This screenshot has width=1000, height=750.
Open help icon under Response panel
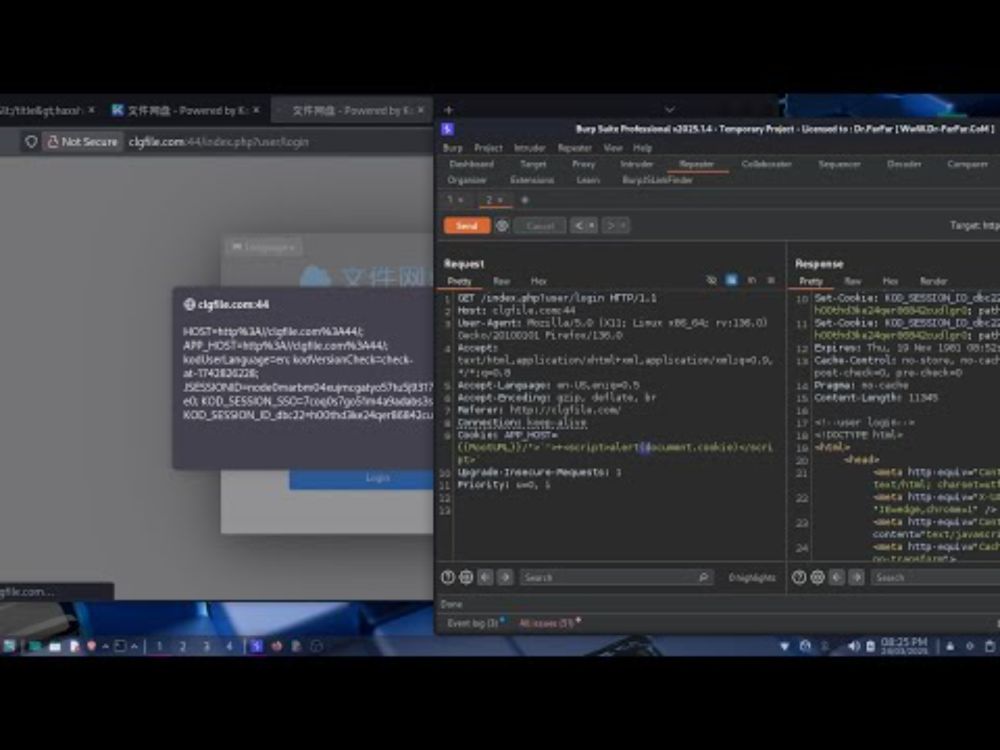click(x=798, y=577)
